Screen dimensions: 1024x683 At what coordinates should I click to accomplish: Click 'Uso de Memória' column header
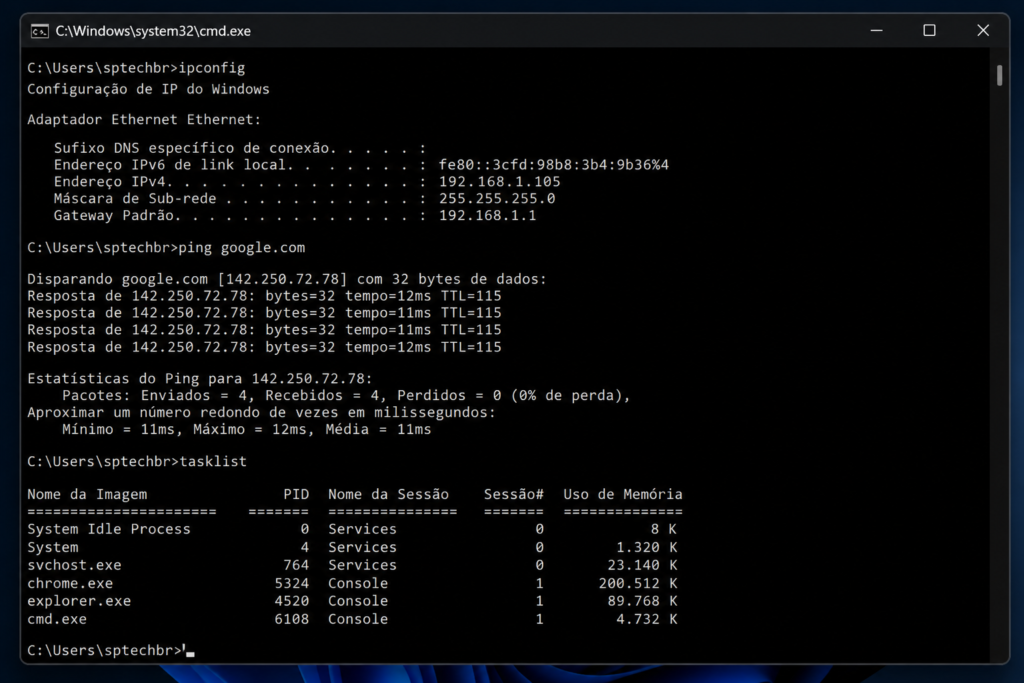coord(623,494)
